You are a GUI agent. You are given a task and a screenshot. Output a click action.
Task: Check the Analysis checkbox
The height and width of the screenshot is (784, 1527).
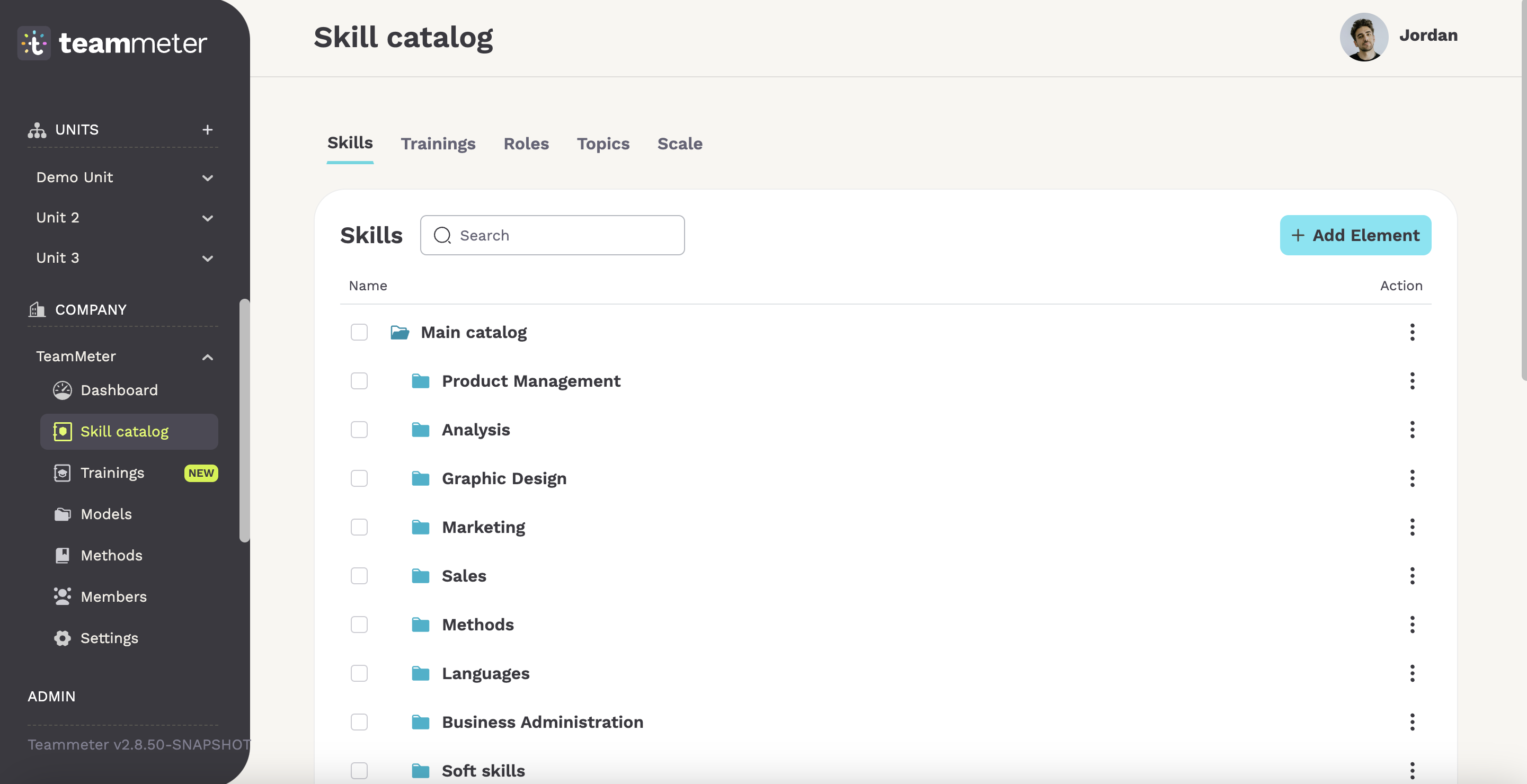359,430
